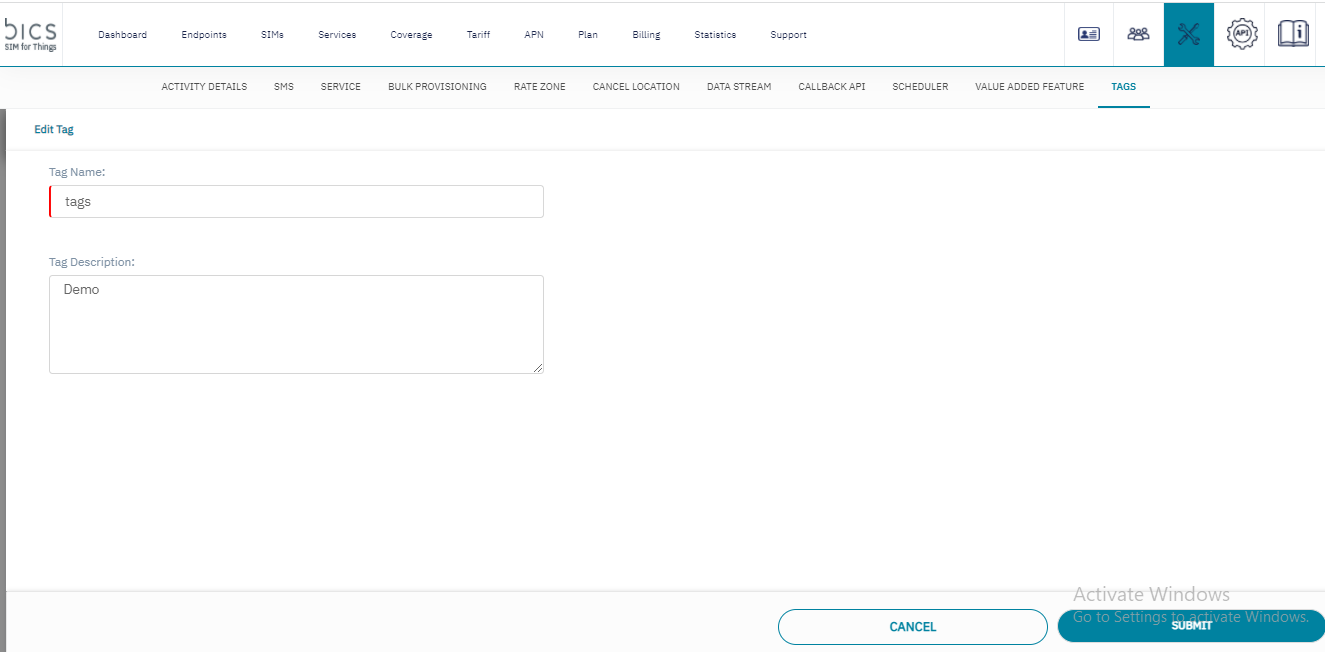
Task: Switch to the Bulk Provisioning tab
Action: (437, 87)
